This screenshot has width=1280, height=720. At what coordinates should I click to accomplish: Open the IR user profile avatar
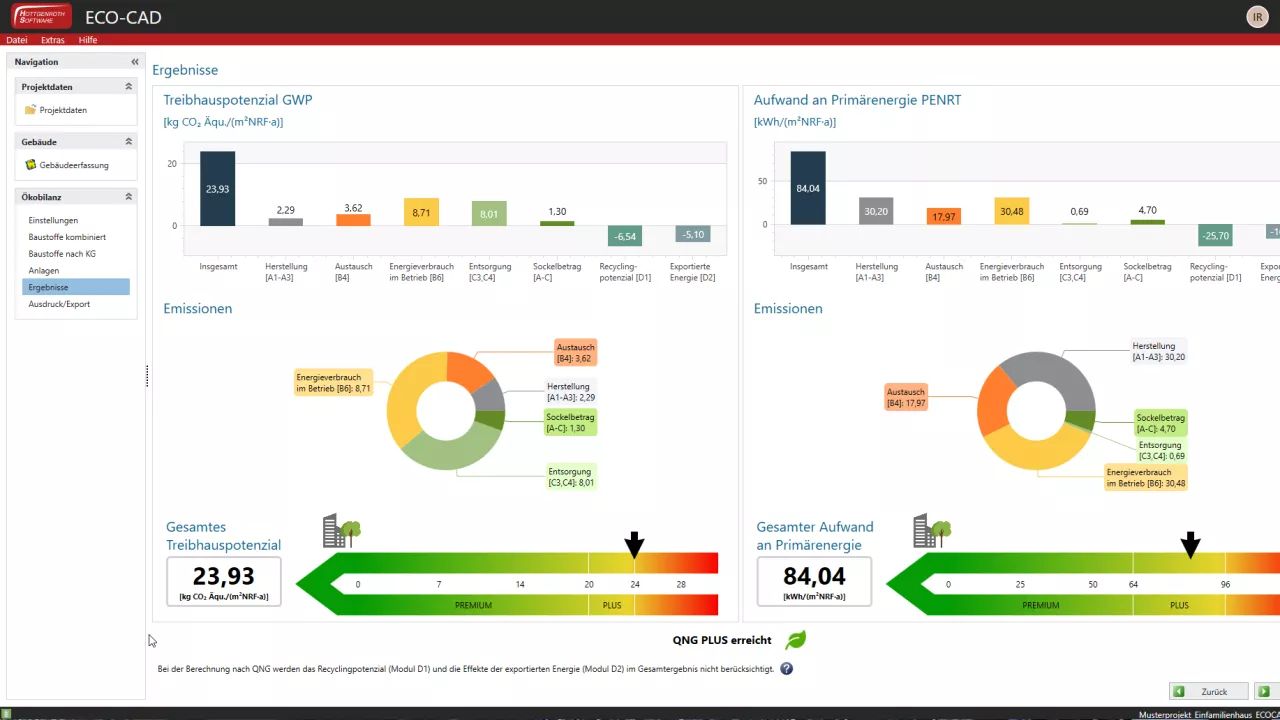coord(1256,17)
